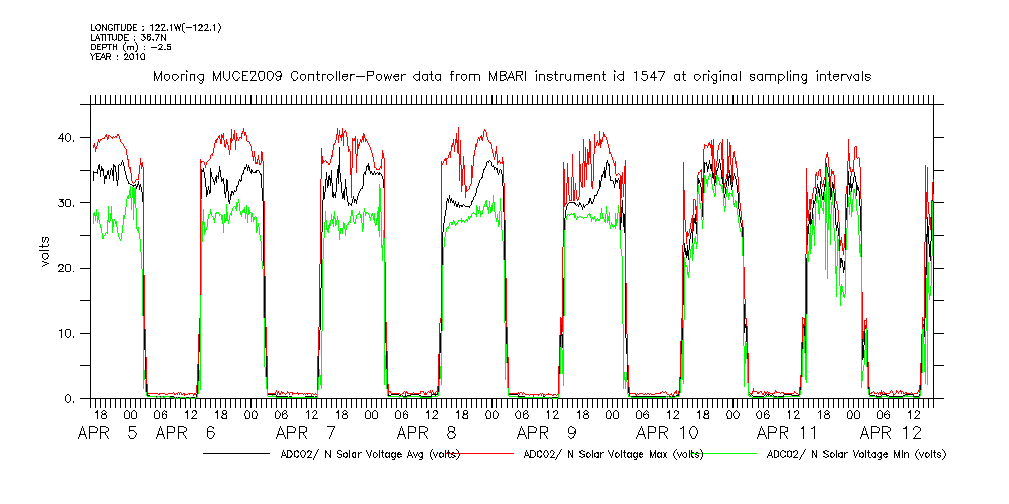Select the APR 10 date label

click(668, 434)
